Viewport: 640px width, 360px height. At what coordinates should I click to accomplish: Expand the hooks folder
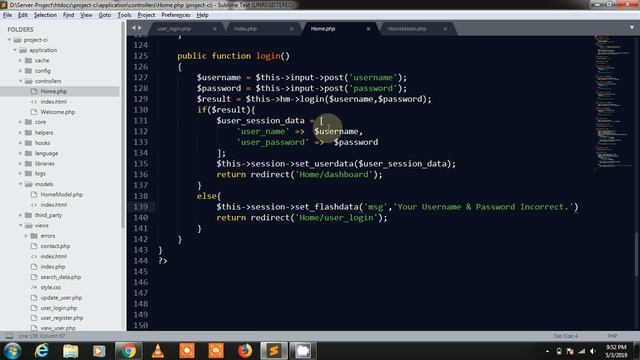tap(20, 143)
